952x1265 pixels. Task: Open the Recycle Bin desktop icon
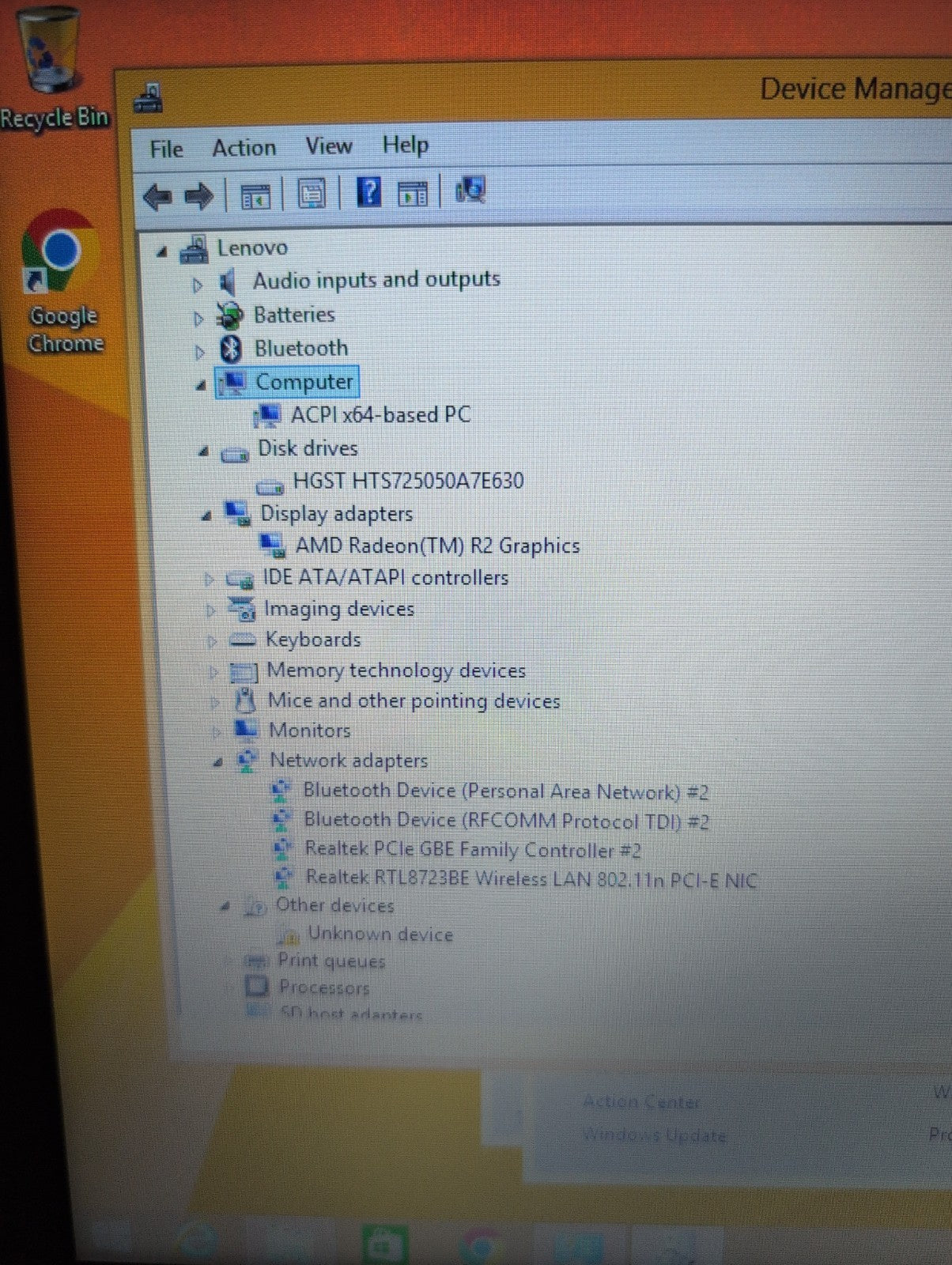pyautogui.click(x=54, y=67)
